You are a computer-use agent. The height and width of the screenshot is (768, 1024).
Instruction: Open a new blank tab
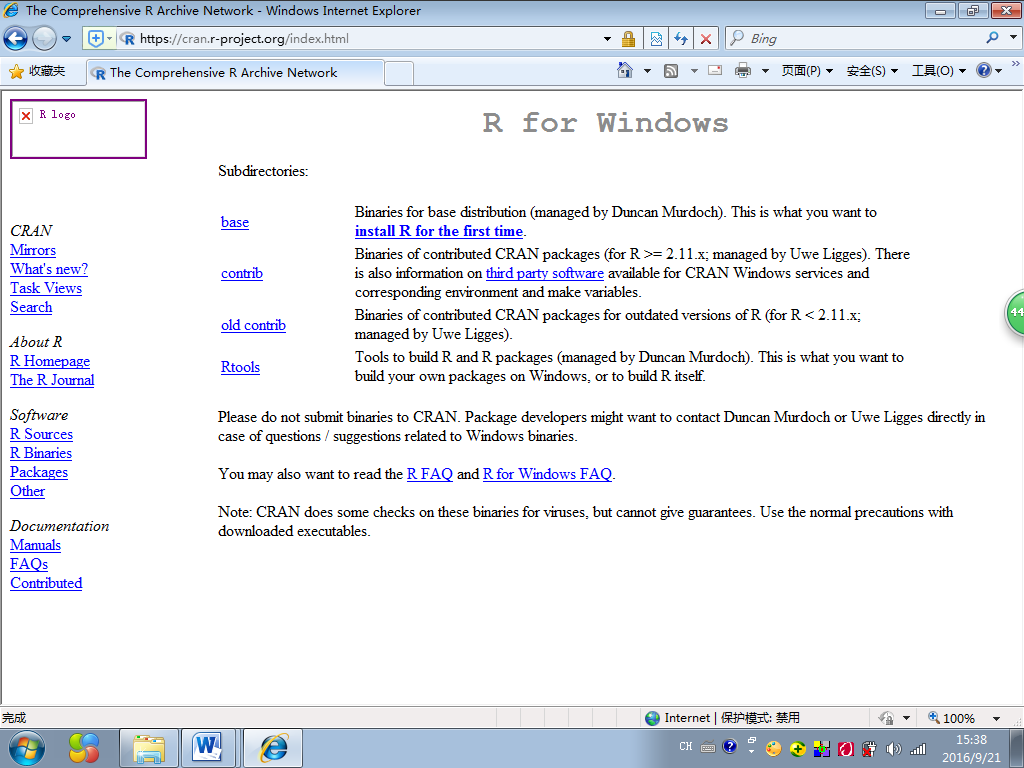(x=398, y=73)
